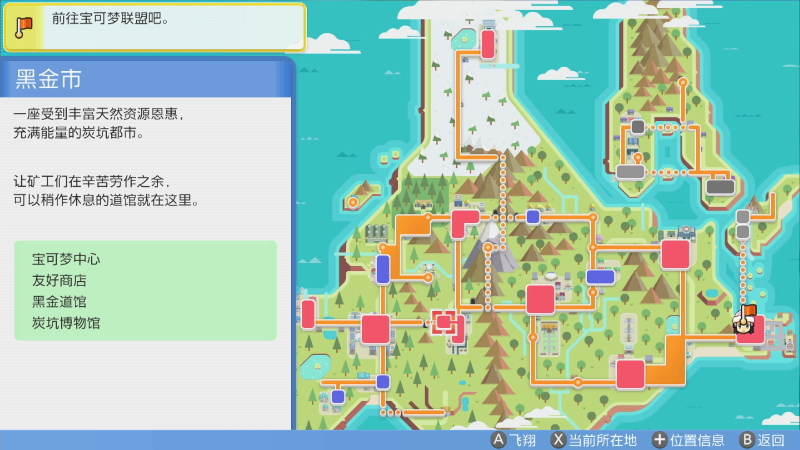The image size is (800, 450).
Task: Select the wide blue Solaceon Town marker
Action: tap(601, 277)
